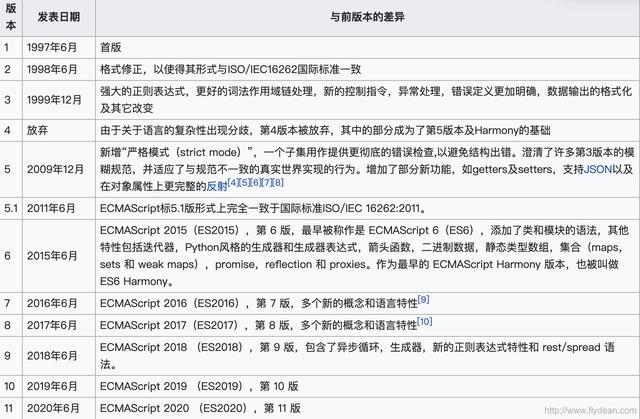This screenshot has height=419, width=640.
Task: Open footnote reference [5]
Action: tap(244, 182)
